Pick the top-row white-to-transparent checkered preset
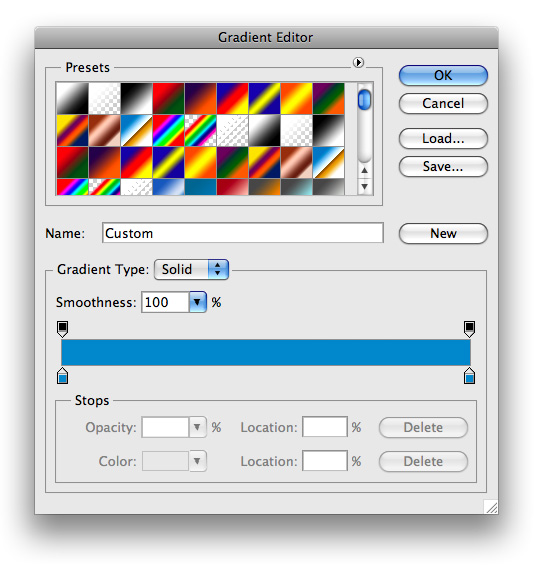The image size is (541, 573). click(x=105, y=98)
